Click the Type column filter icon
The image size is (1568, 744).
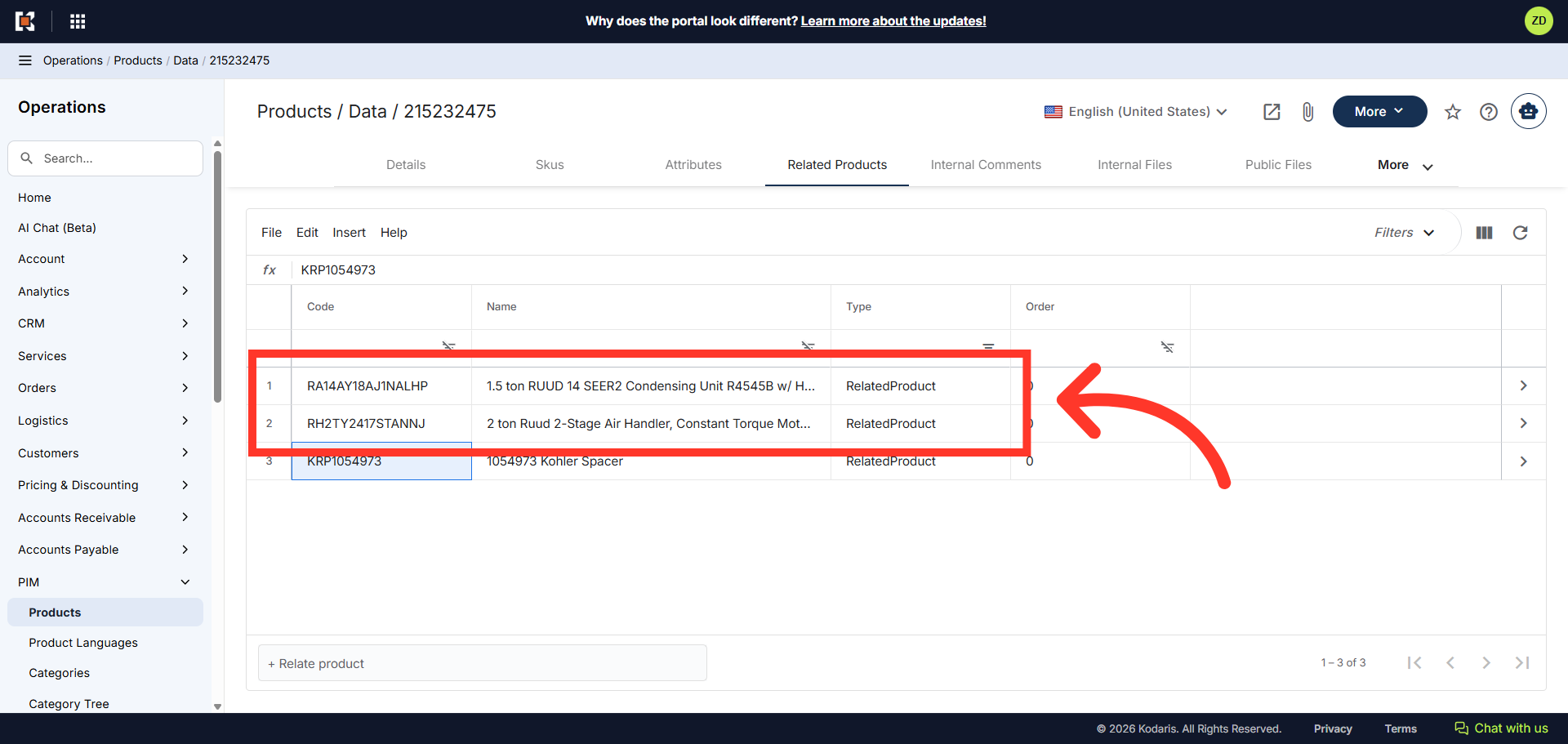point(988,346)
